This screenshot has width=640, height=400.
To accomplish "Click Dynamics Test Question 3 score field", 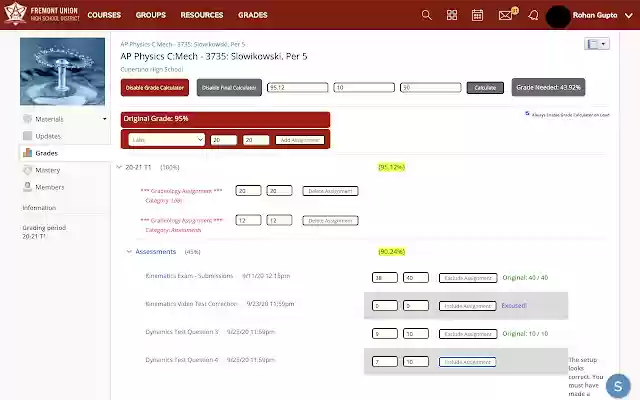I will pos(384,333).
